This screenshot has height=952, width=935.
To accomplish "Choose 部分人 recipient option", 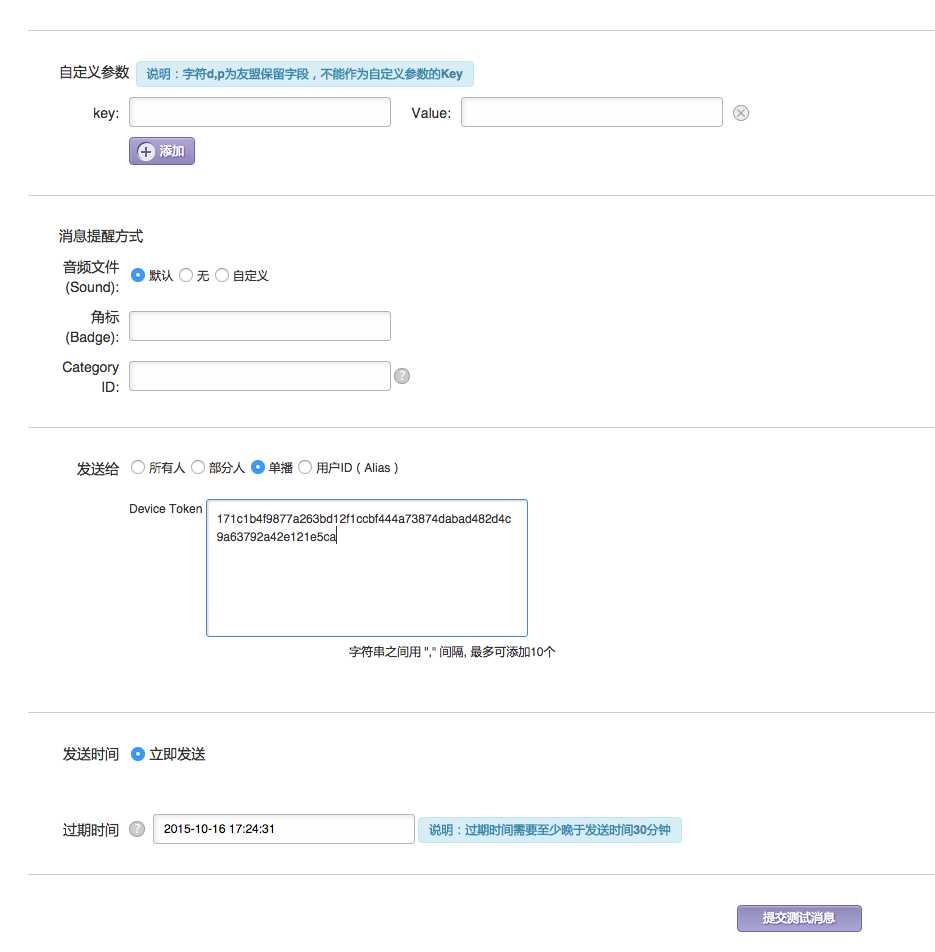I will coord(198,467).
